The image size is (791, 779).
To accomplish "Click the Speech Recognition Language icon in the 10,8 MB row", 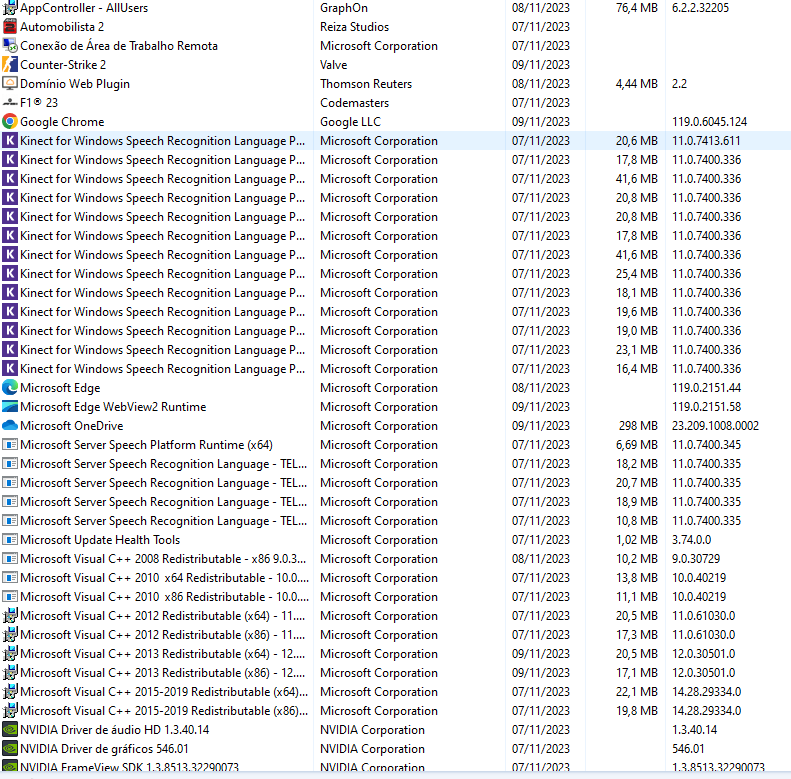I will 10,521.
